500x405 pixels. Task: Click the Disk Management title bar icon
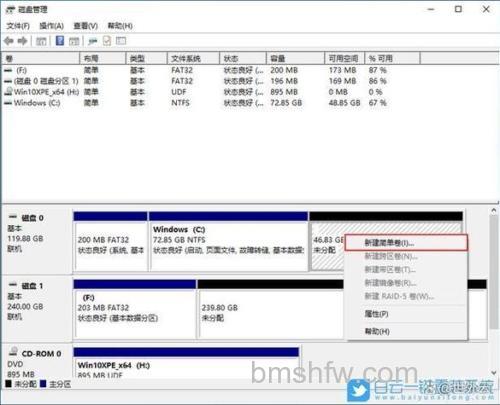coord(10,9)
